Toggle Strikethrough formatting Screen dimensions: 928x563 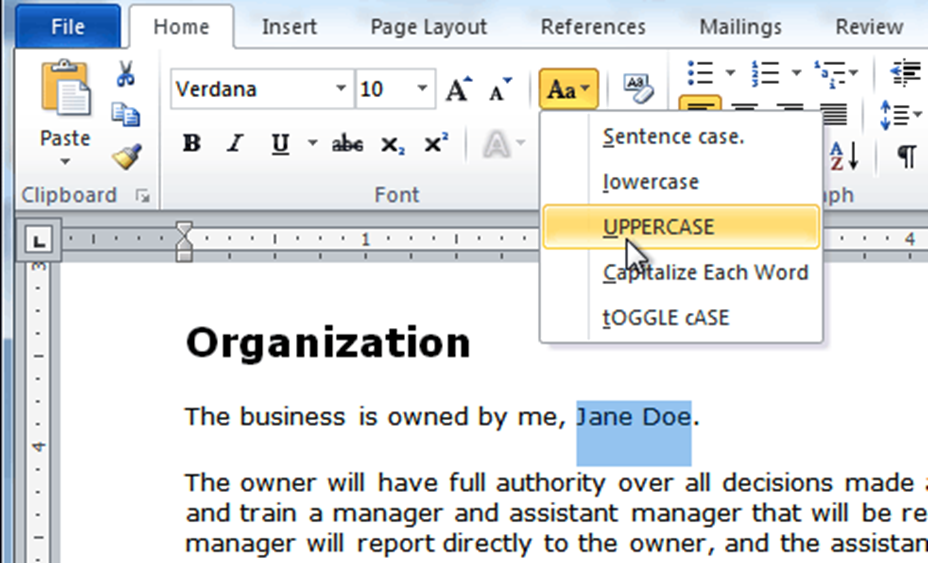coord(347,143)
